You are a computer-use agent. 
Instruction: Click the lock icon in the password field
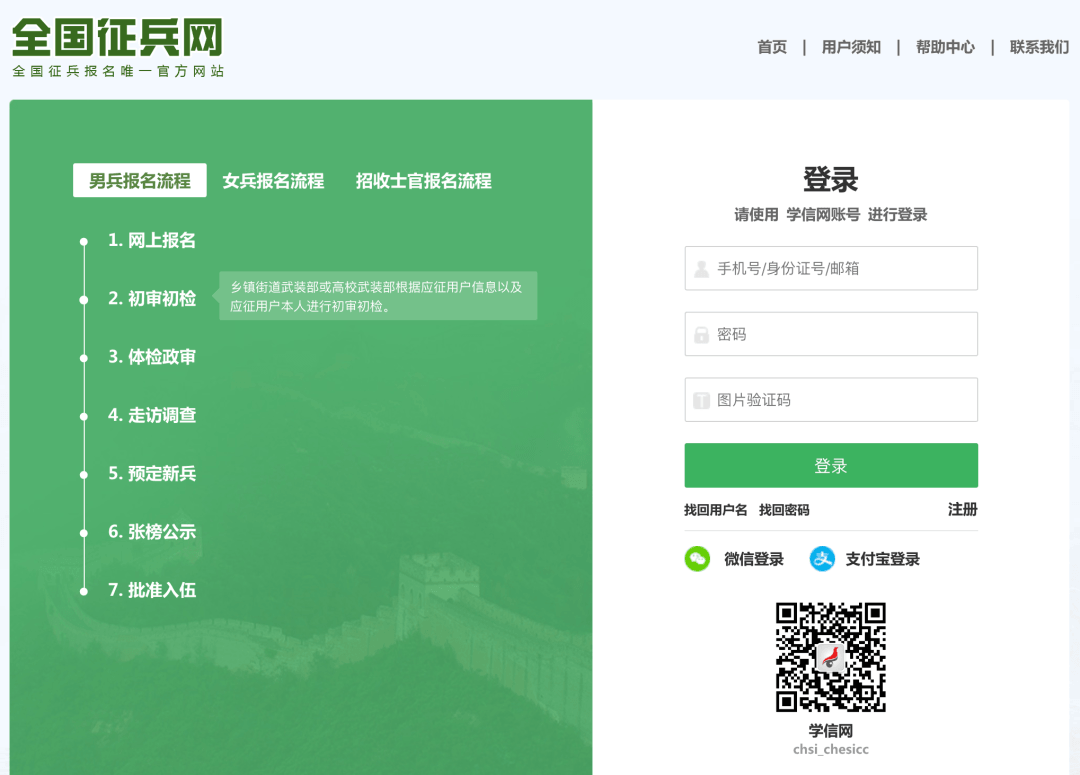point(700,334)
